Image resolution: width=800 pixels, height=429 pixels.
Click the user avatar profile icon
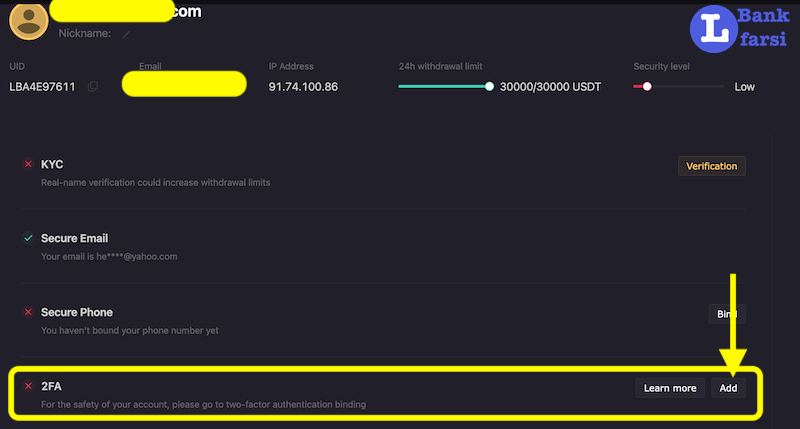[28, 21]
